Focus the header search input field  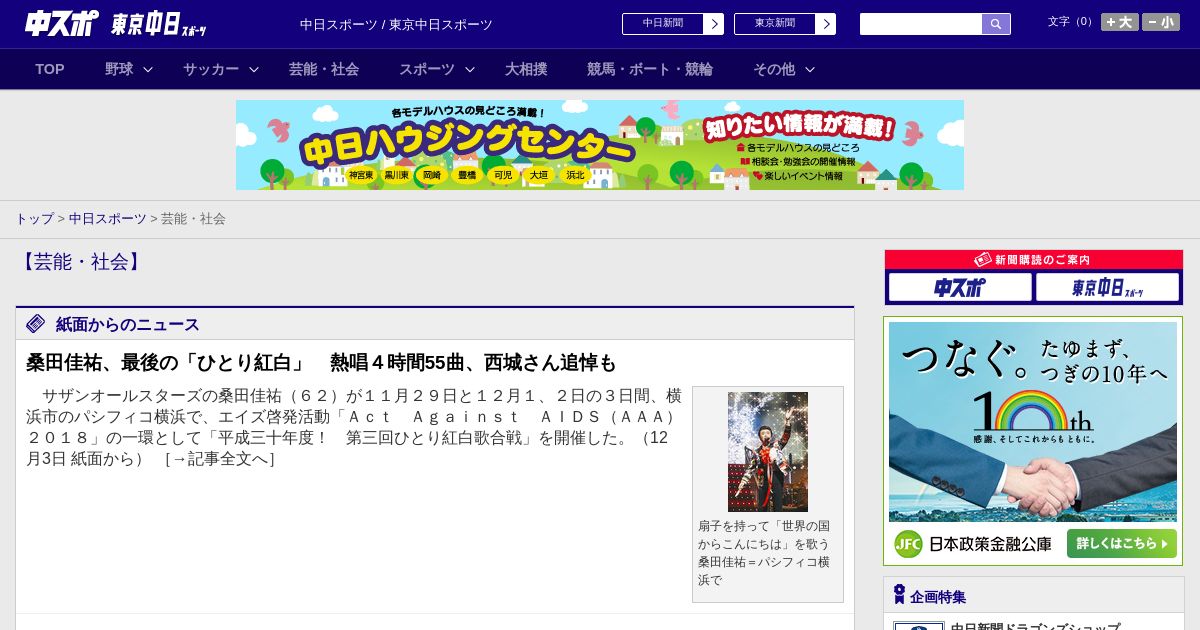click(x=921, y=24)
